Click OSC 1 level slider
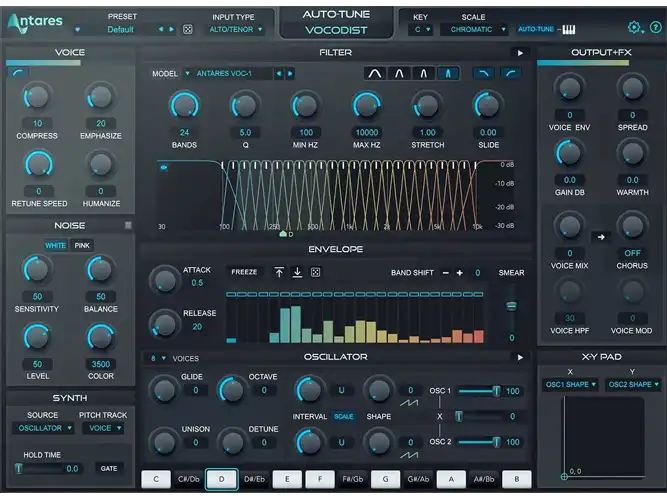Image resolution: width=667 pixels, height=500 pixels. coord(479,391)
